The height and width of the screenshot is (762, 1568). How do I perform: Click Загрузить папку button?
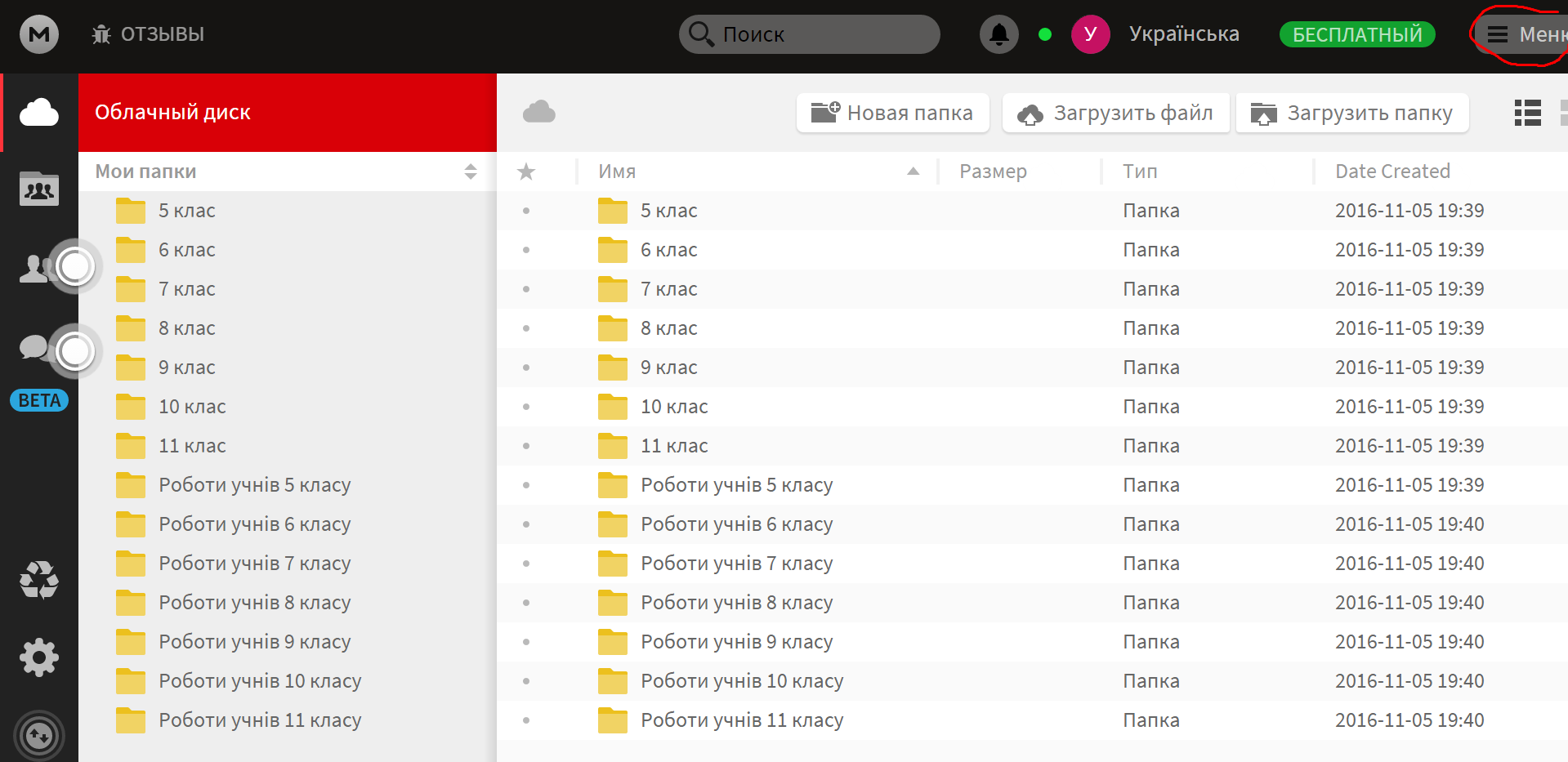tap(1352, 113)
